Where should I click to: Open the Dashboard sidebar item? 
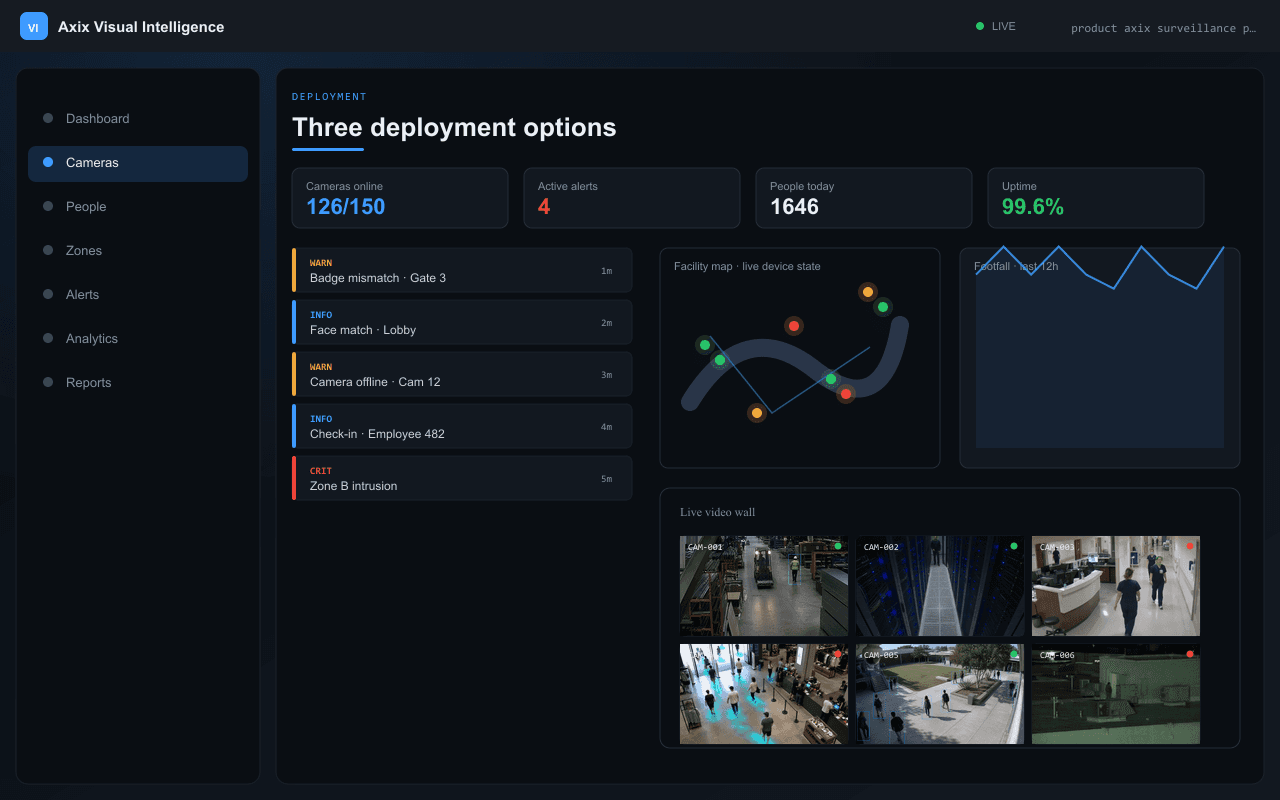138,118
